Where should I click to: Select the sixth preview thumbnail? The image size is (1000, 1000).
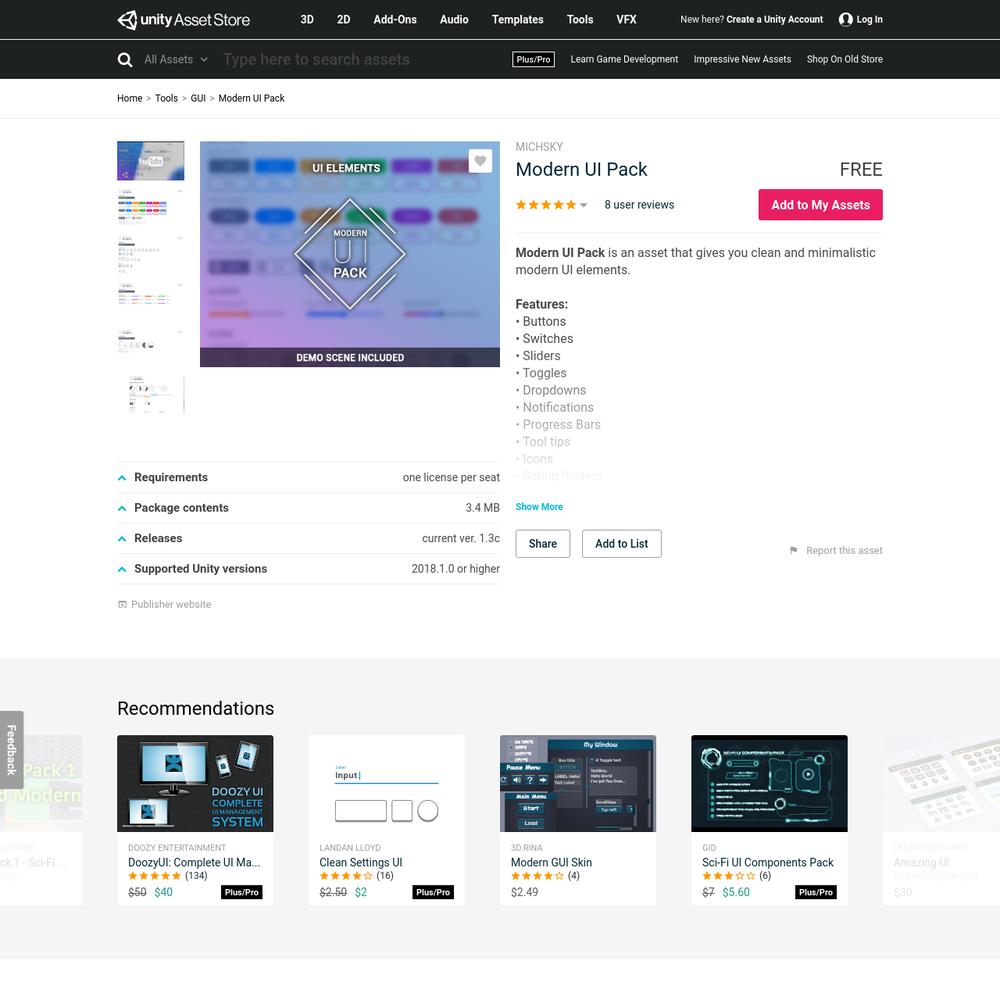pyautogui.click(x=151, y=395)
